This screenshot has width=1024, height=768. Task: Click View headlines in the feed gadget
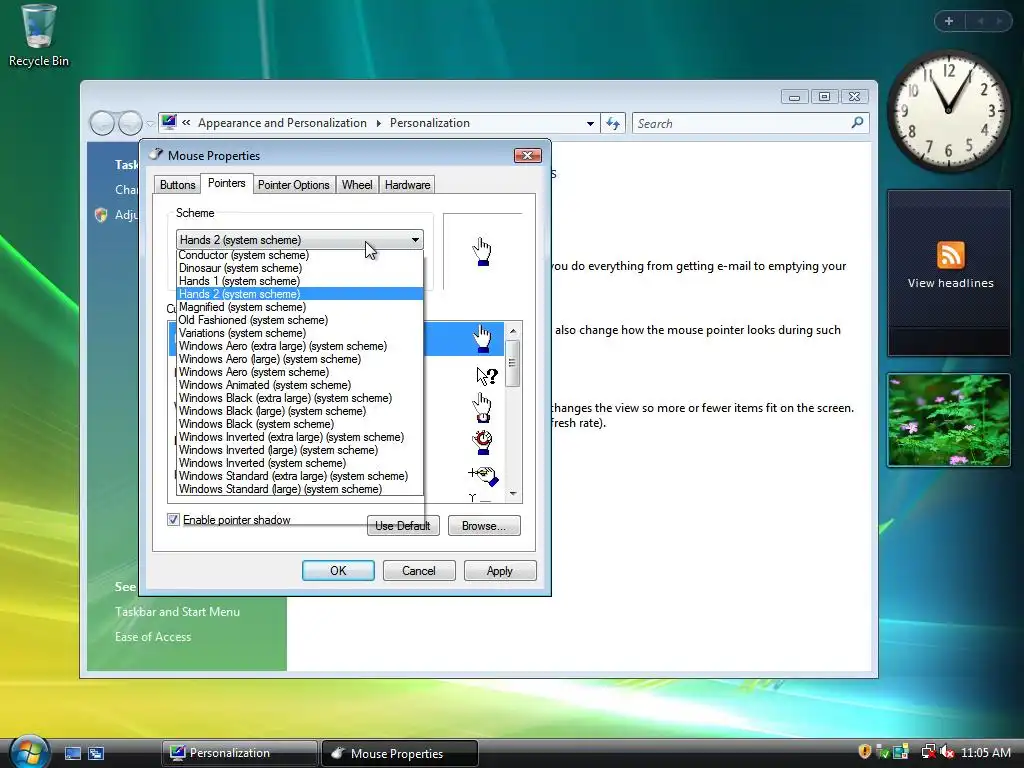(x=950, y=283)
